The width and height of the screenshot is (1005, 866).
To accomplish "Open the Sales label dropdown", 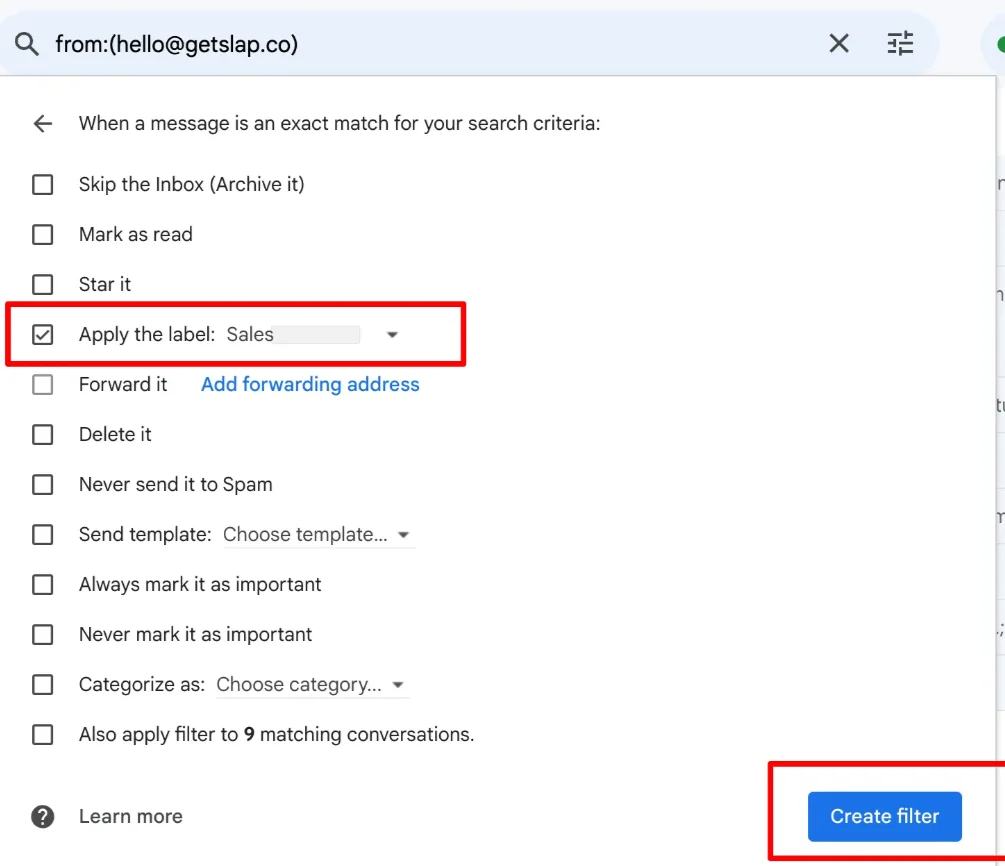I will point(392,335).
